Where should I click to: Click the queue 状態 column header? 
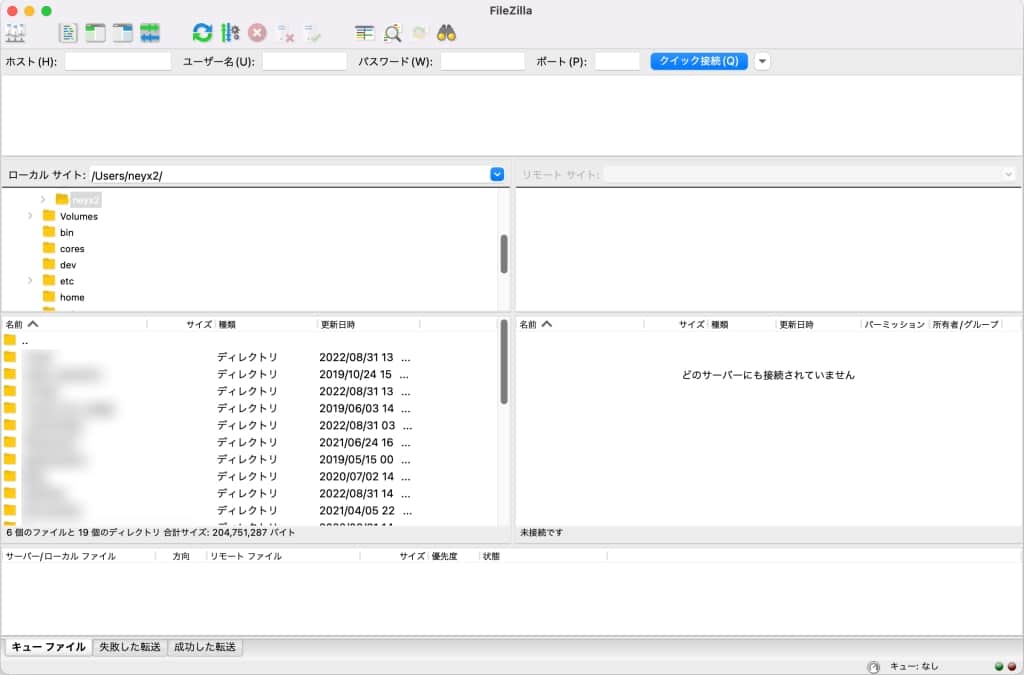click(543, 556)
